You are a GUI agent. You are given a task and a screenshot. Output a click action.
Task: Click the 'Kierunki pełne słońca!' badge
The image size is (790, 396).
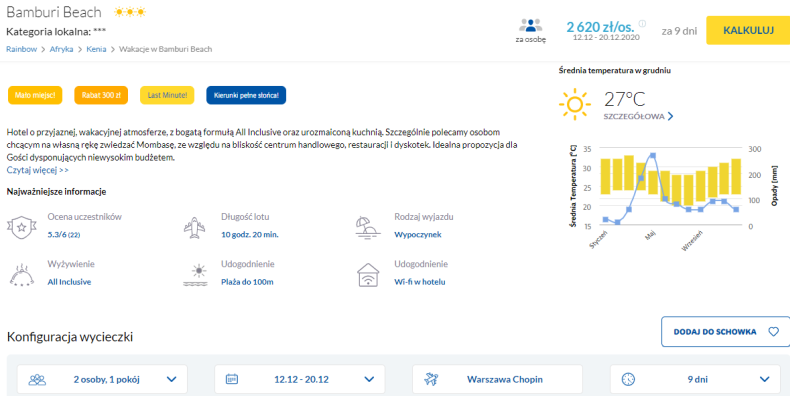click(x=246, y=95)
